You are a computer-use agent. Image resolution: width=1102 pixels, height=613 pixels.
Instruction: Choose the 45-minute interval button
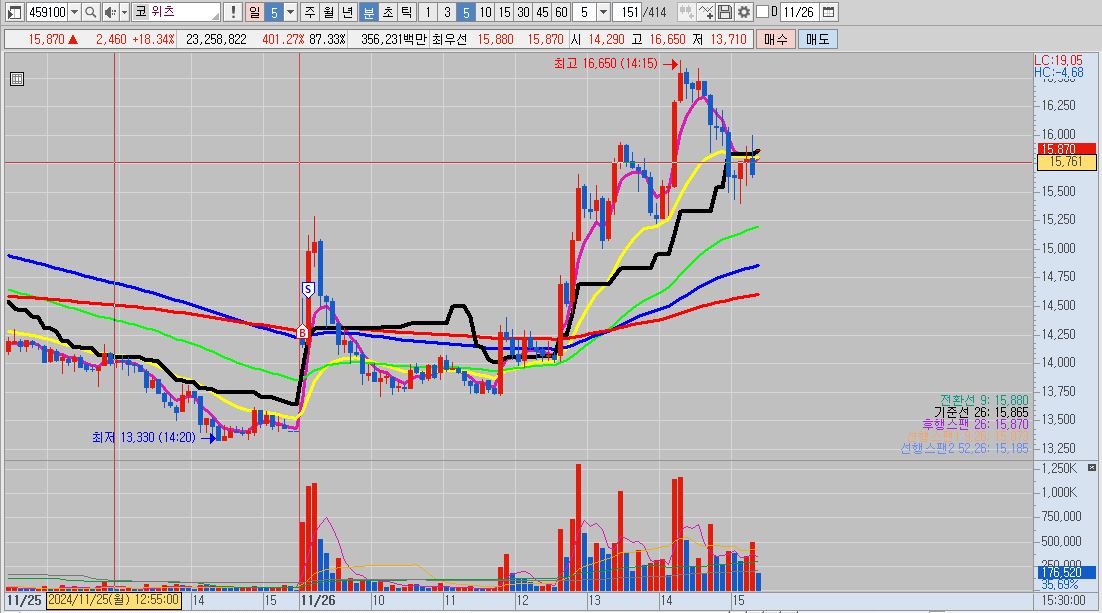pos(542,12)
